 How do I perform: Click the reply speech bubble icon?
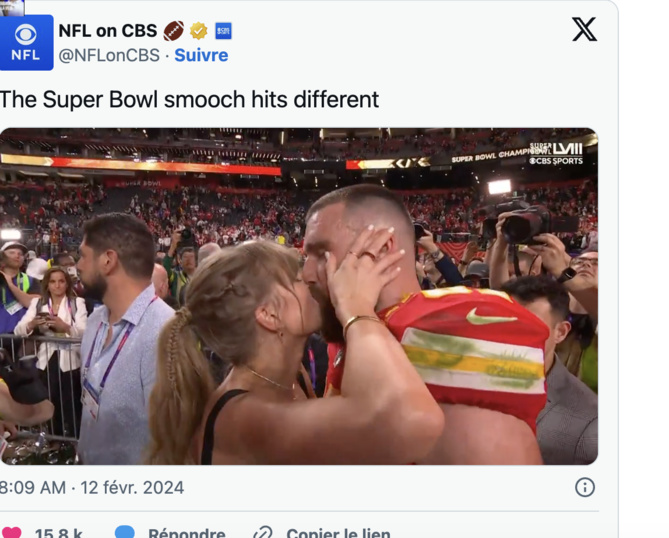[125, 533]
